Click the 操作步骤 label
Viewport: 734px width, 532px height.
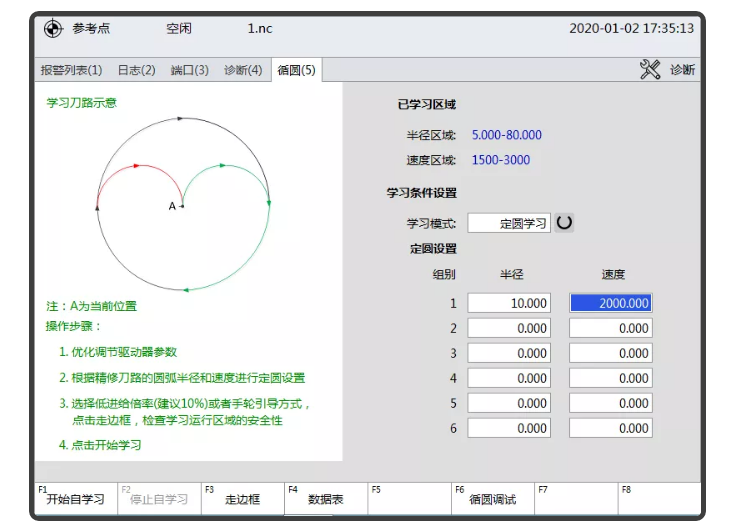(73, 326)
